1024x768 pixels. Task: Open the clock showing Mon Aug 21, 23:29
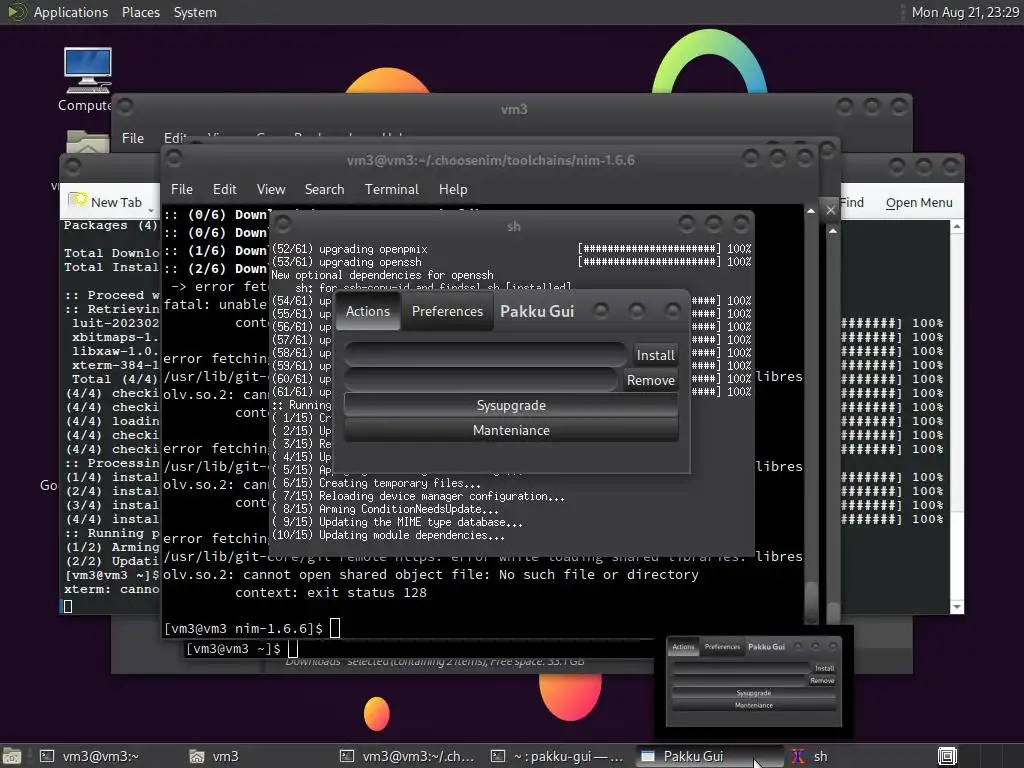tap(965, 12)
